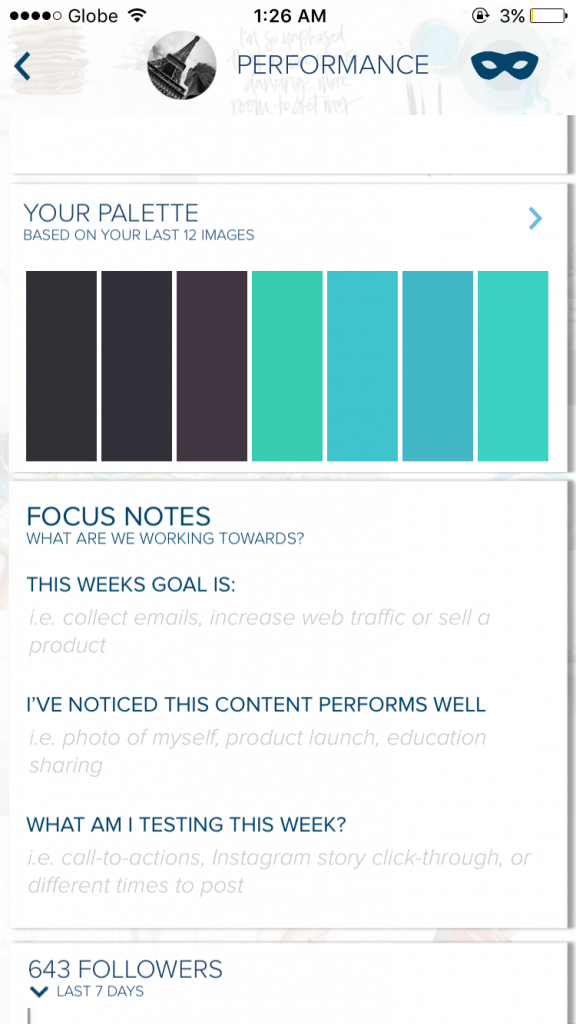Select the second dark navy swatch
This screenshot has width=576, height=1024.
tap(136, 366)
